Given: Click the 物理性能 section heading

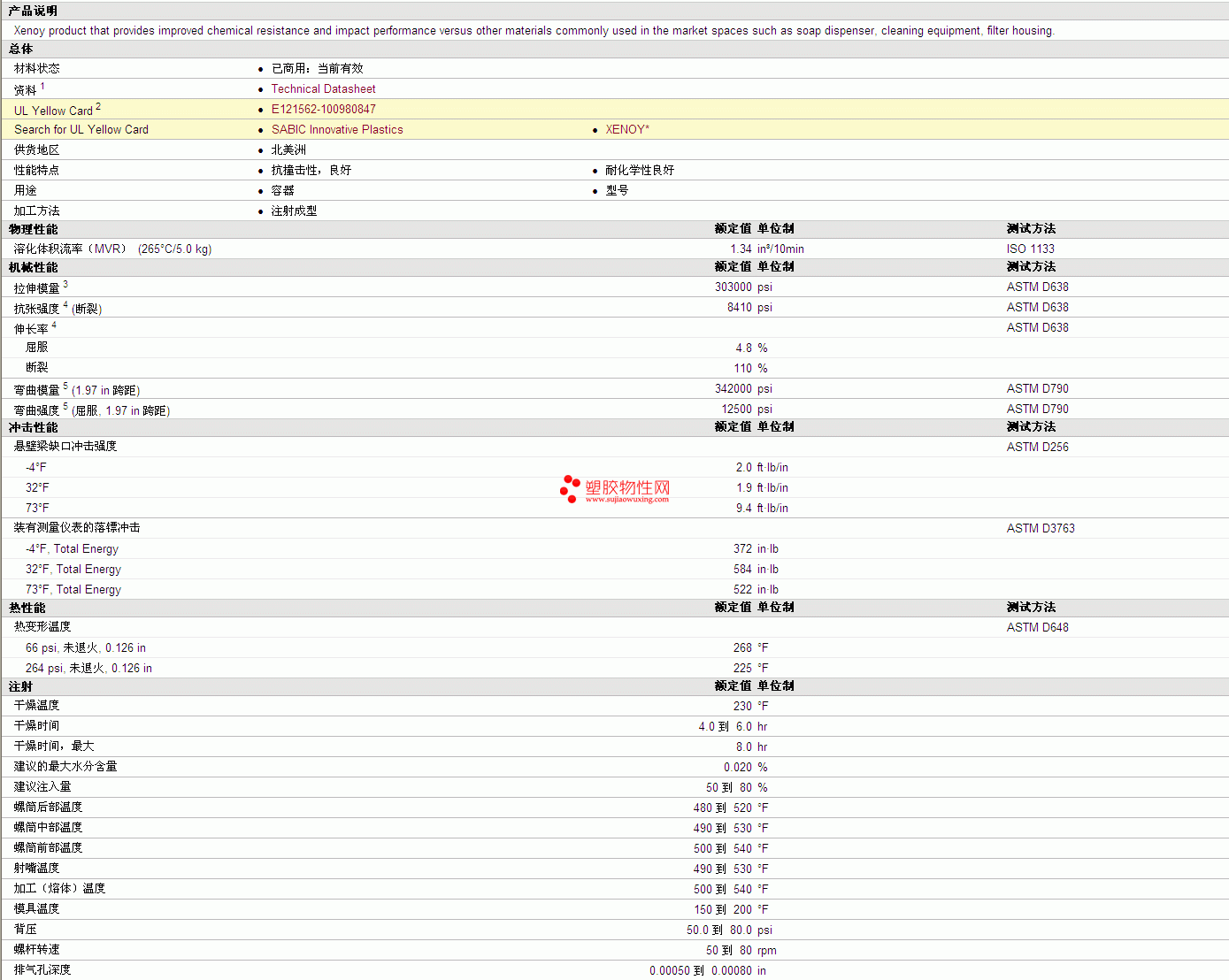Looking at the screenshot, I should (x=34, y=229).
